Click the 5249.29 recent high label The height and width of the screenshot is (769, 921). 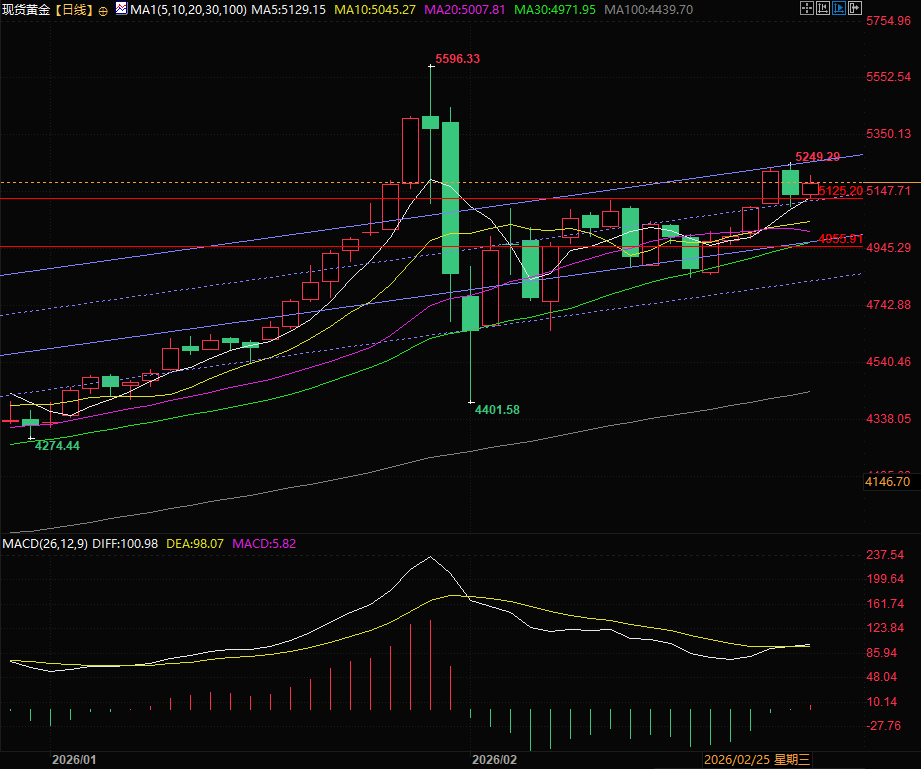[817, 157]
